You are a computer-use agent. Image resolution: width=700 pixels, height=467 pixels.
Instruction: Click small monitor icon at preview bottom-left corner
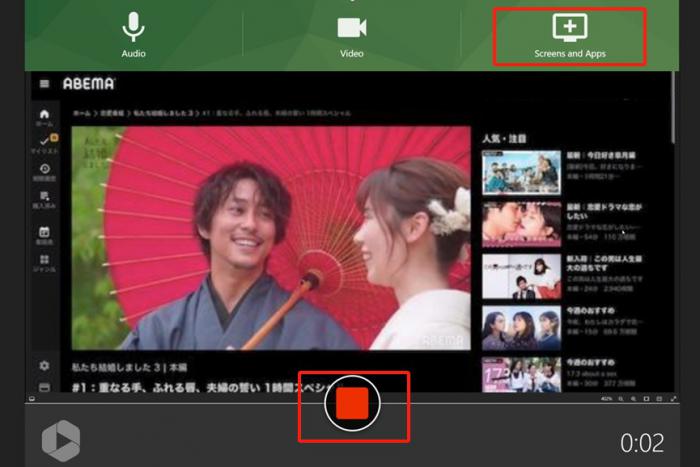click(x=32, y=399)
